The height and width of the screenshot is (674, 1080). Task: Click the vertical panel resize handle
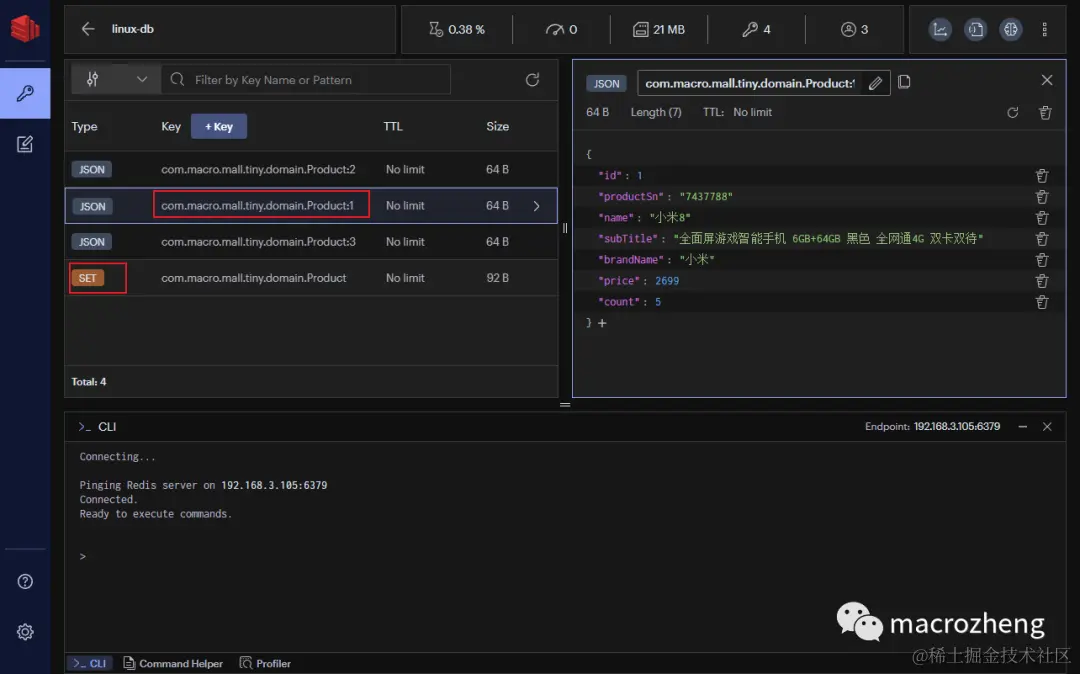[x=565, y=228]
